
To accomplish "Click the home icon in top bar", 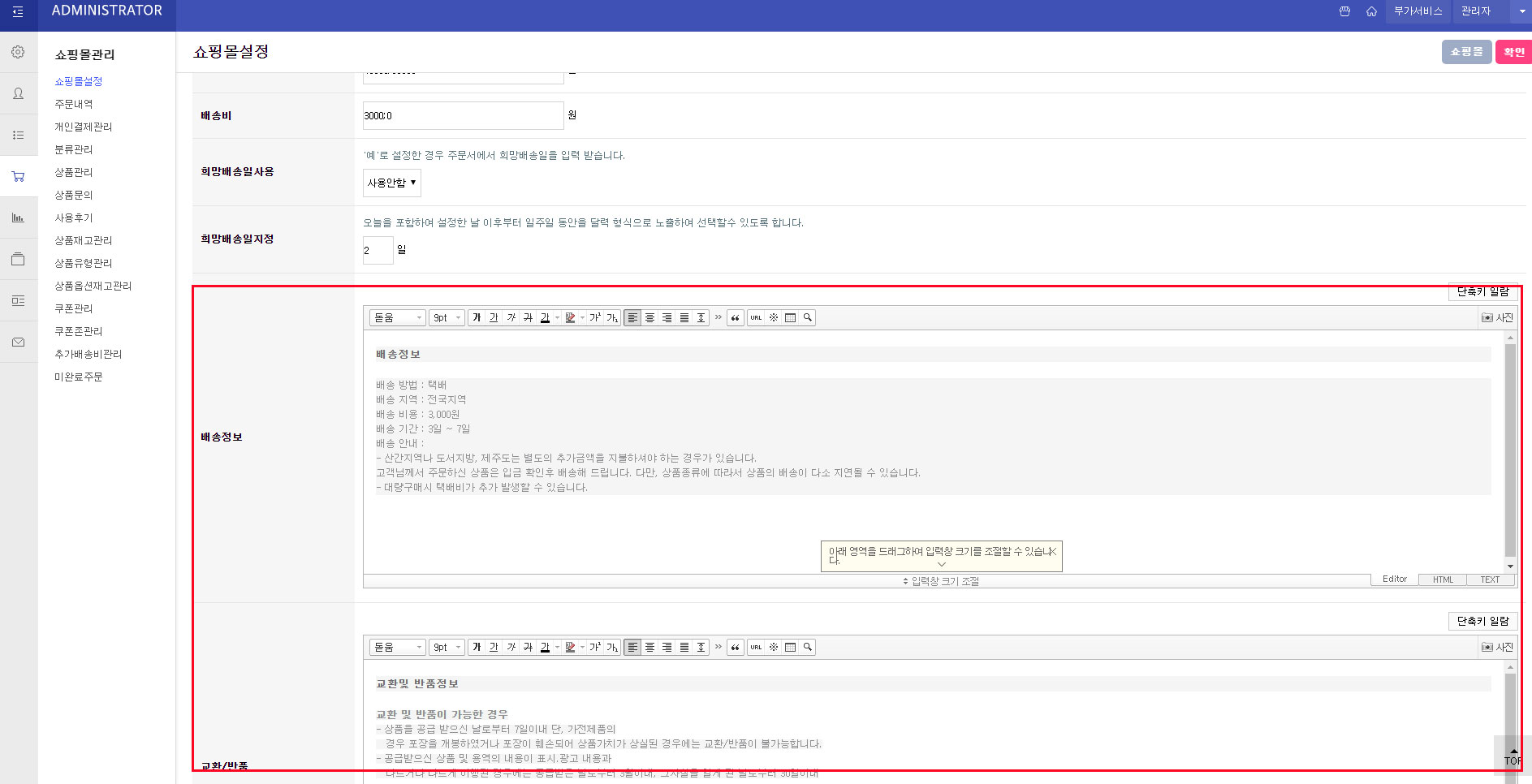I will [1371, 11].
